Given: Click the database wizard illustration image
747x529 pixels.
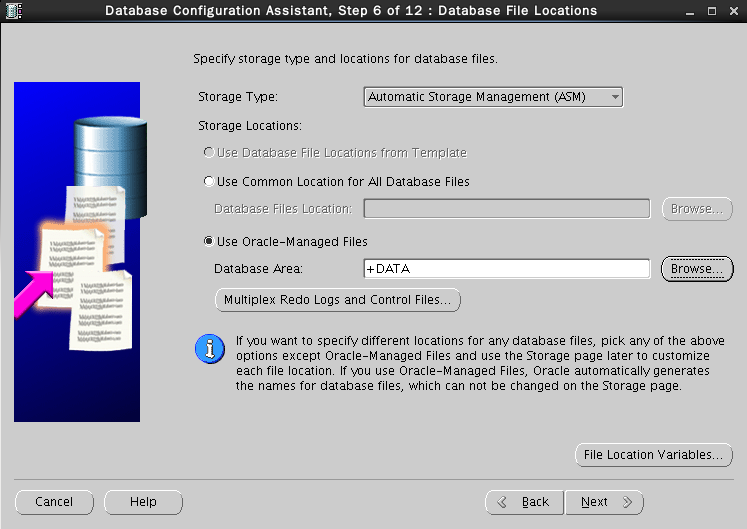Looking at the screenshot, I should (x=77, y=251).
